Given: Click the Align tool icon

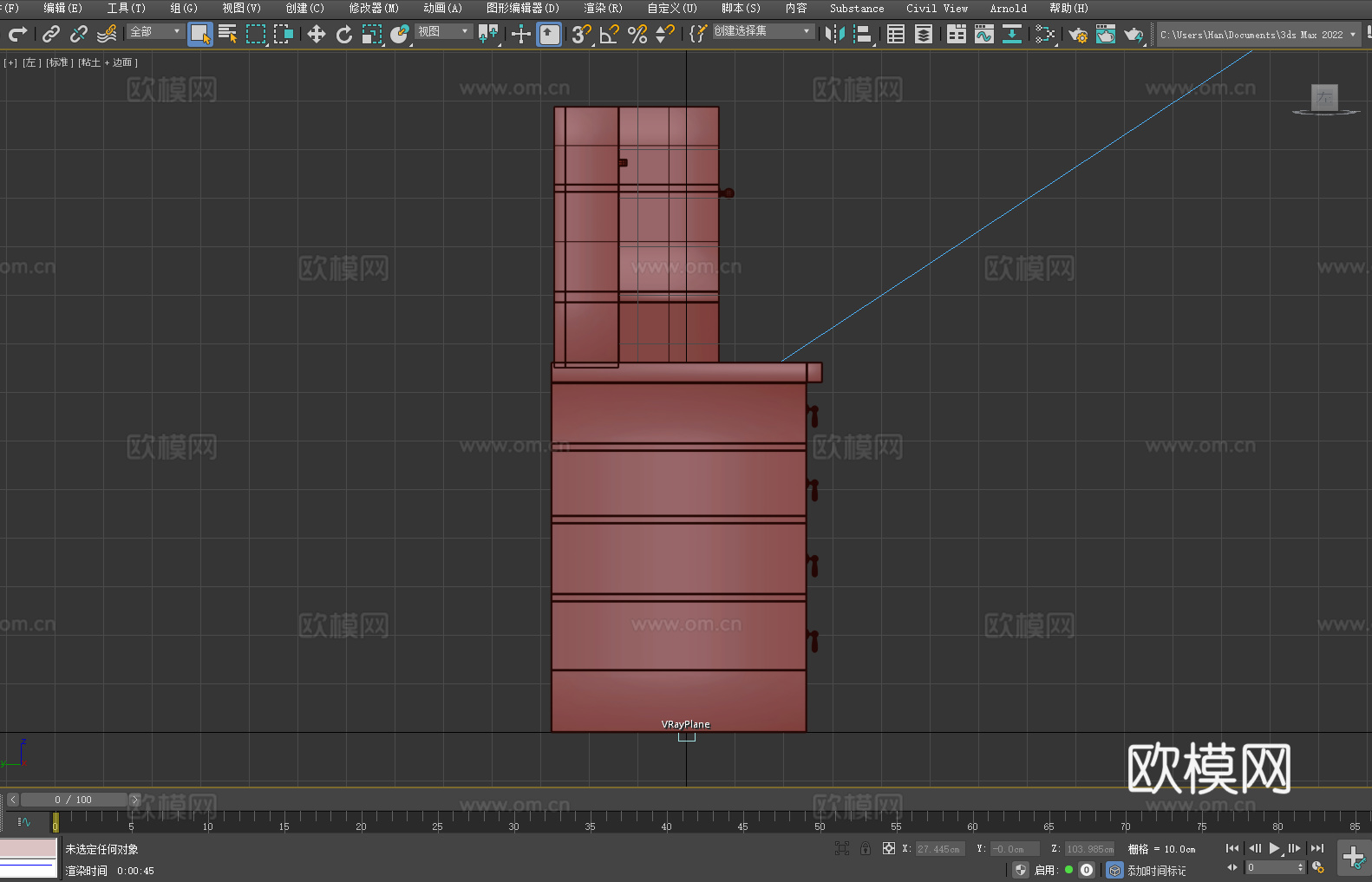Looking at the screenshot, I should click(863, 34).
